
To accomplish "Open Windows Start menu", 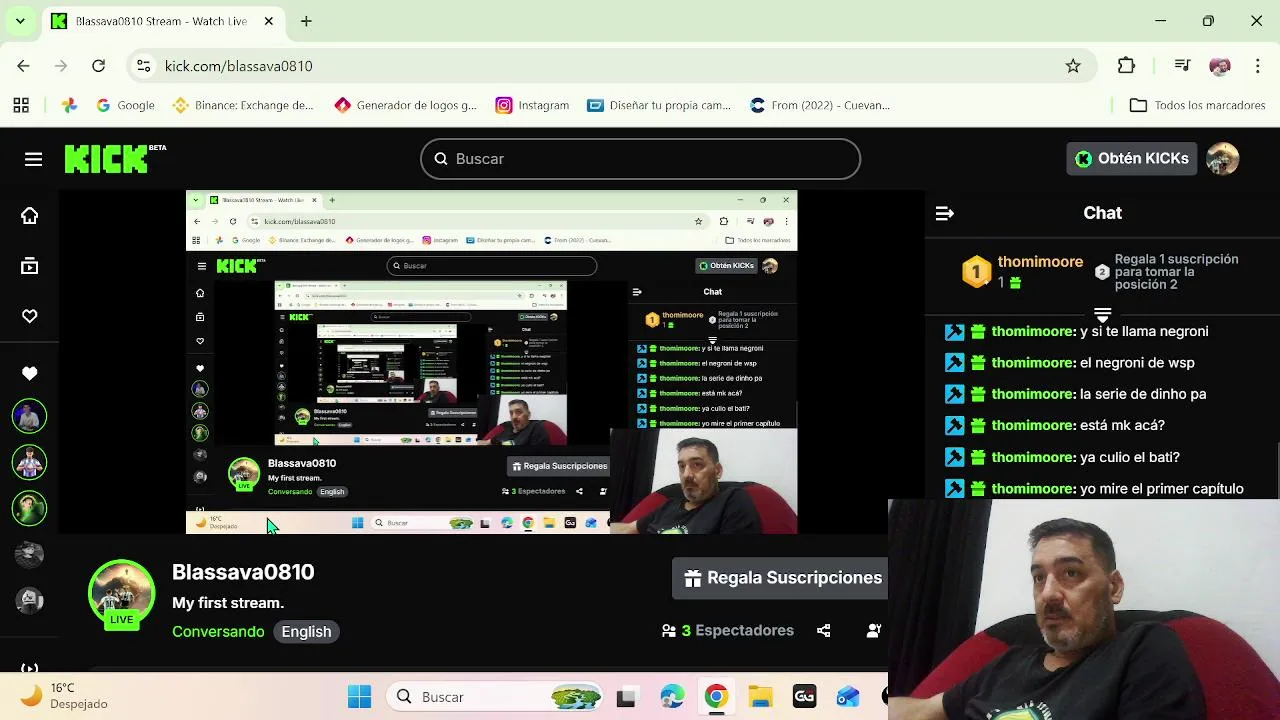I will tap(360, 697).
